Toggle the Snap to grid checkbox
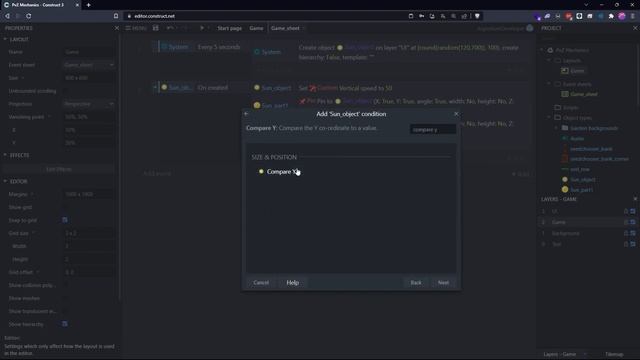Image resolution: width=640 pixels, height=360 pixels. (65, 220)
